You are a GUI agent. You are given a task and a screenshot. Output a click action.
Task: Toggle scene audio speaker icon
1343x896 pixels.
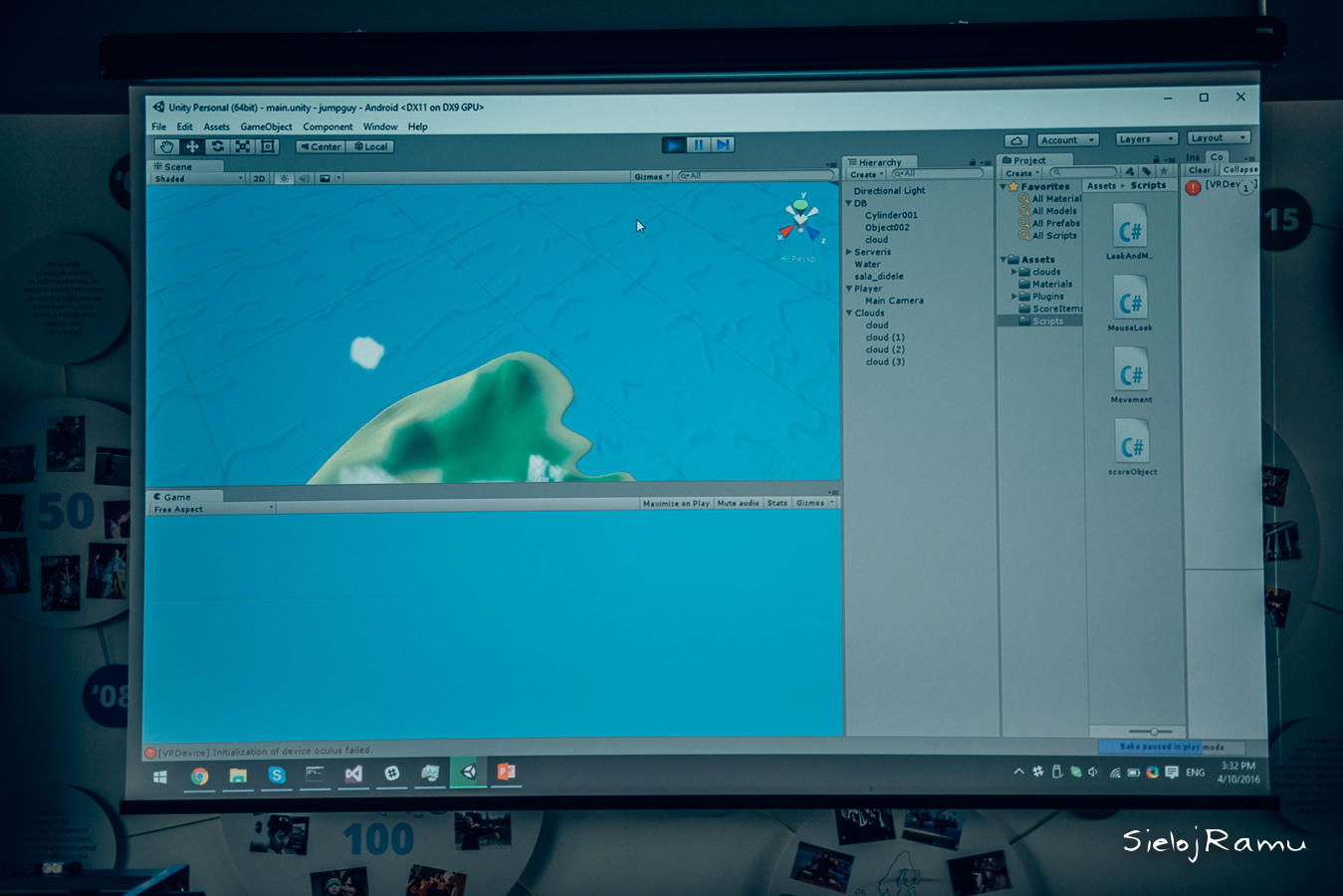click(x=304, y=179)
